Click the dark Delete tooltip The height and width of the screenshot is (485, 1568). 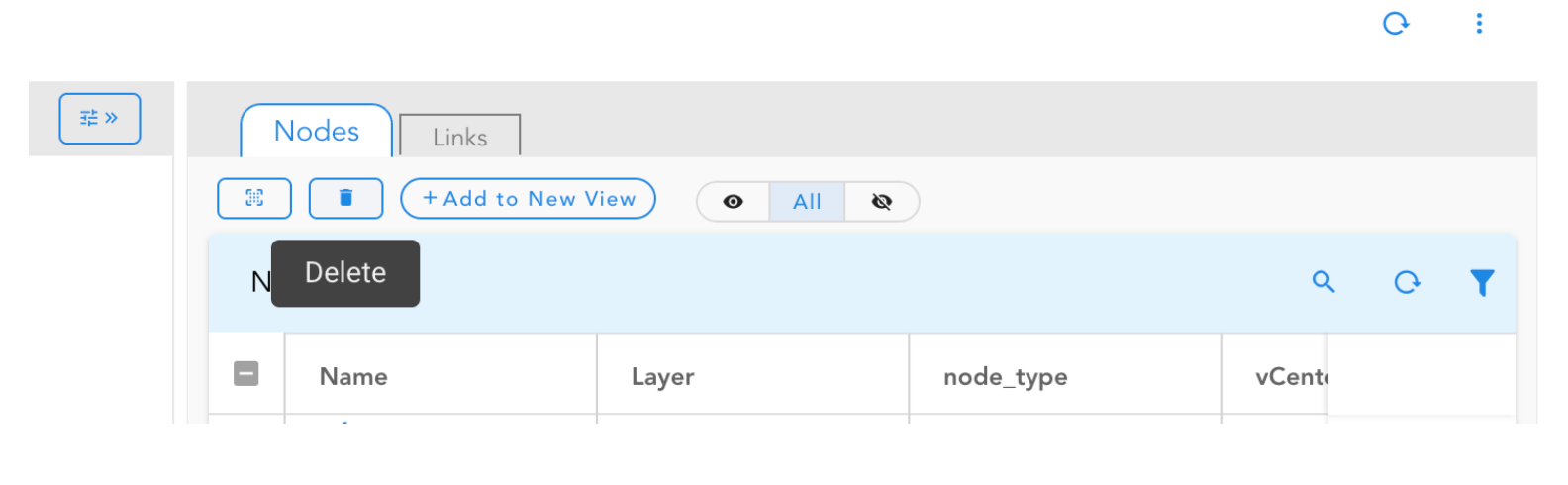[x=345, y=273]
